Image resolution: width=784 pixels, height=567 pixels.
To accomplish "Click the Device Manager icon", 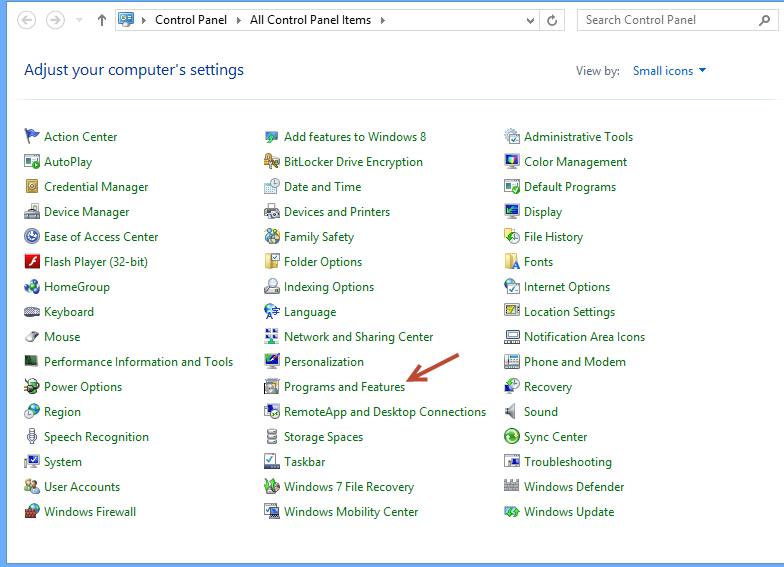I will coord(32,211).
